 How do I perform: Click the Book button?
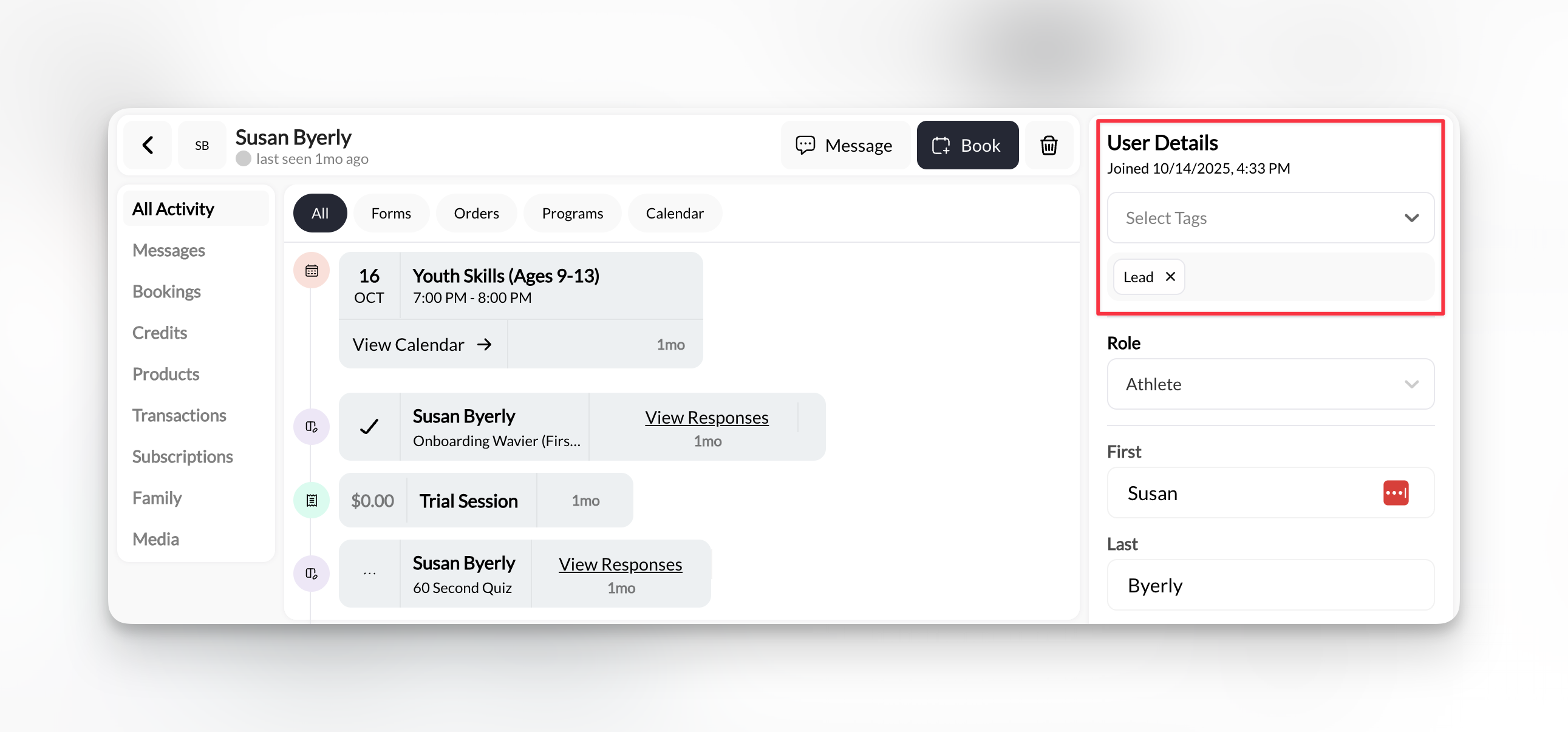point(967,145)
